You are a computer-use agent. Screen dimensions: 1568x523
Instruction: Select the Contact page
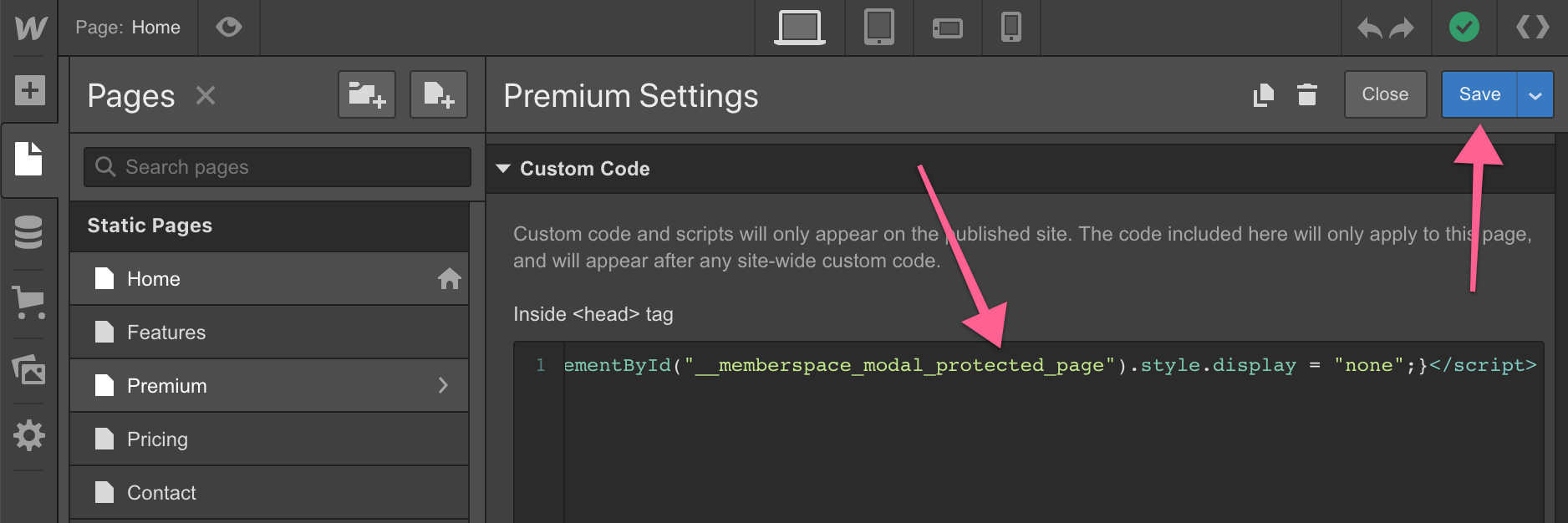[x=269, y=492]
